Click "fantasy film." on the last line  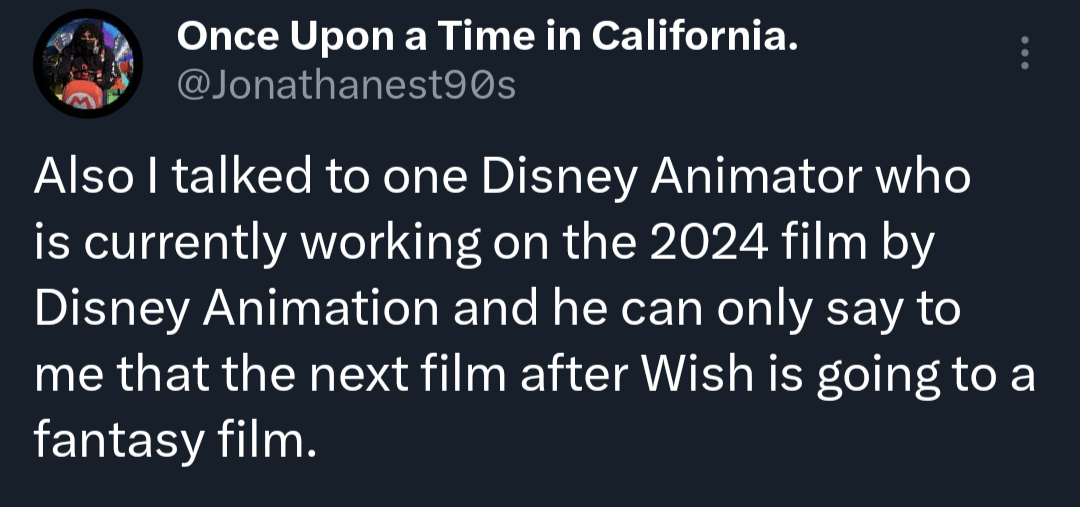tap(174, 438)
